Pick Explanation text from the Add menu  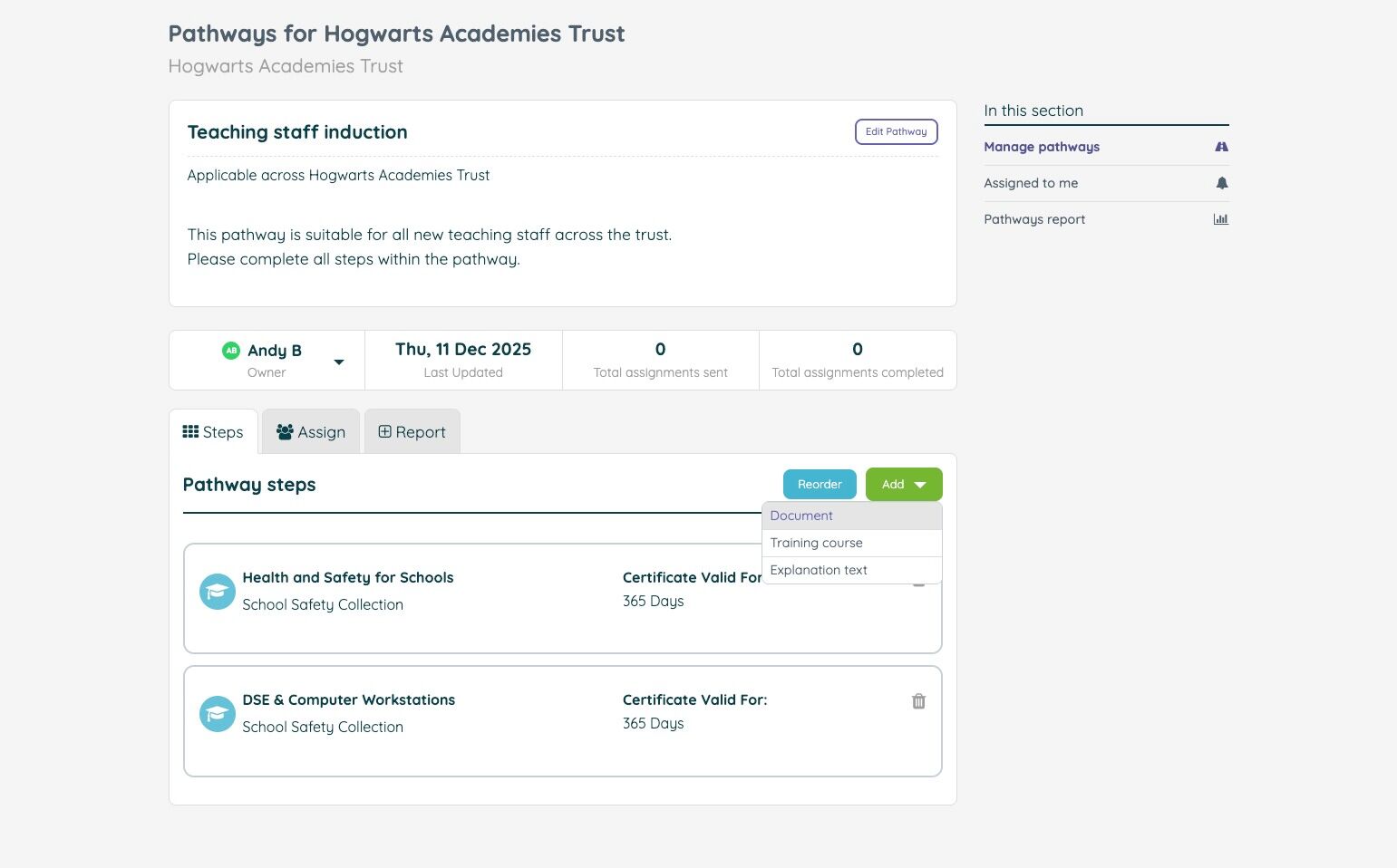[819, 570]
